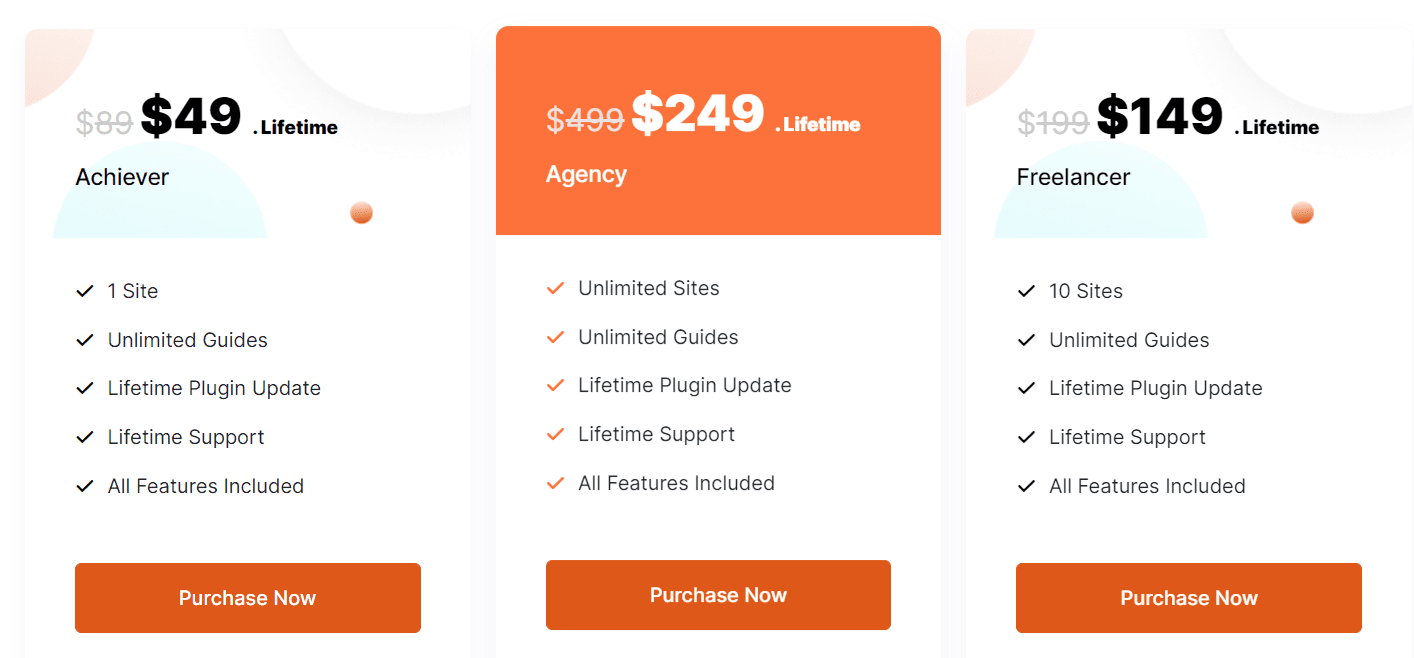
Task: Click the orange dot decoration on Freelancer card
Action: point(1302,212)
